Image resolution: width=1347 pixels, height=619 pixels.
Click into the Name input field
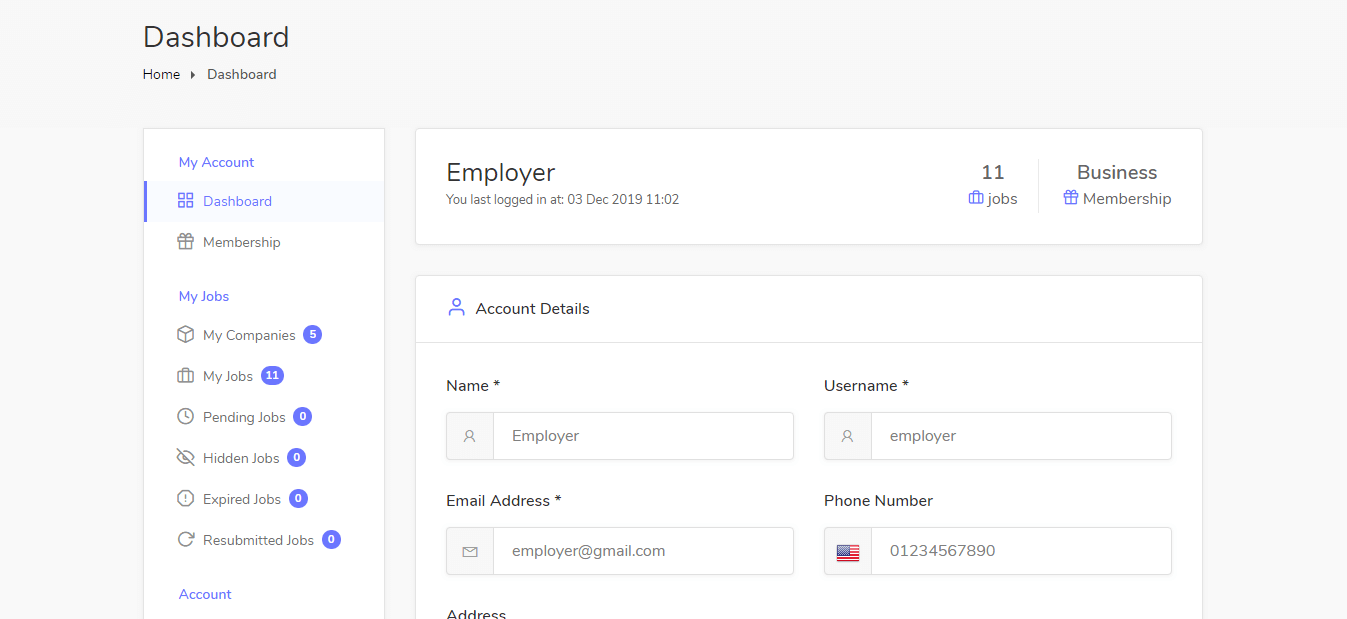[x=642, y=436]
